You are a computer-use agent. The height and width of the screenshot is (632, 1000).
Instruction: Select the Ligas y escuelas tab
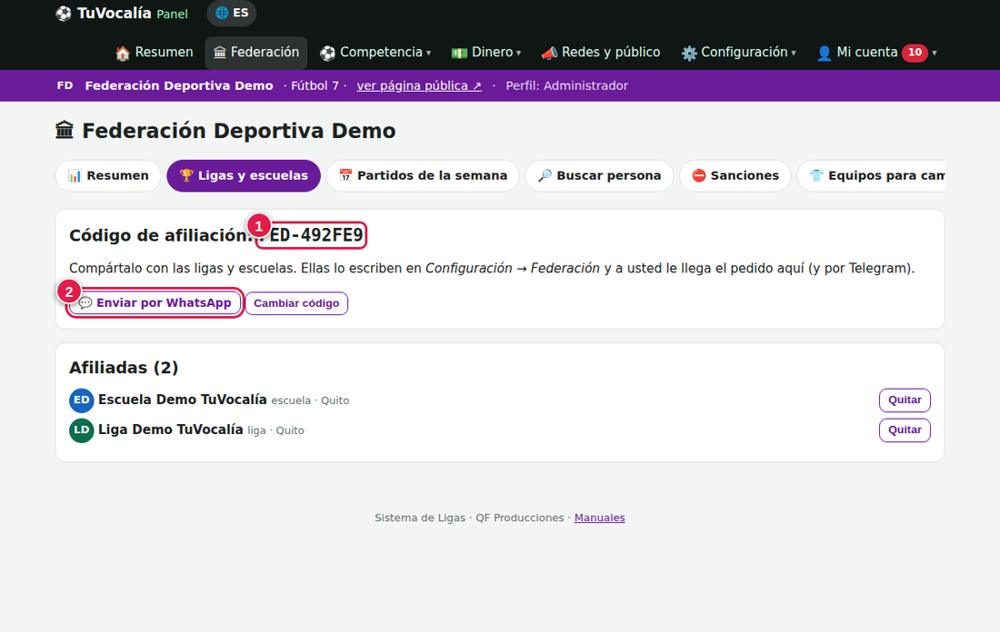point(244,175)
